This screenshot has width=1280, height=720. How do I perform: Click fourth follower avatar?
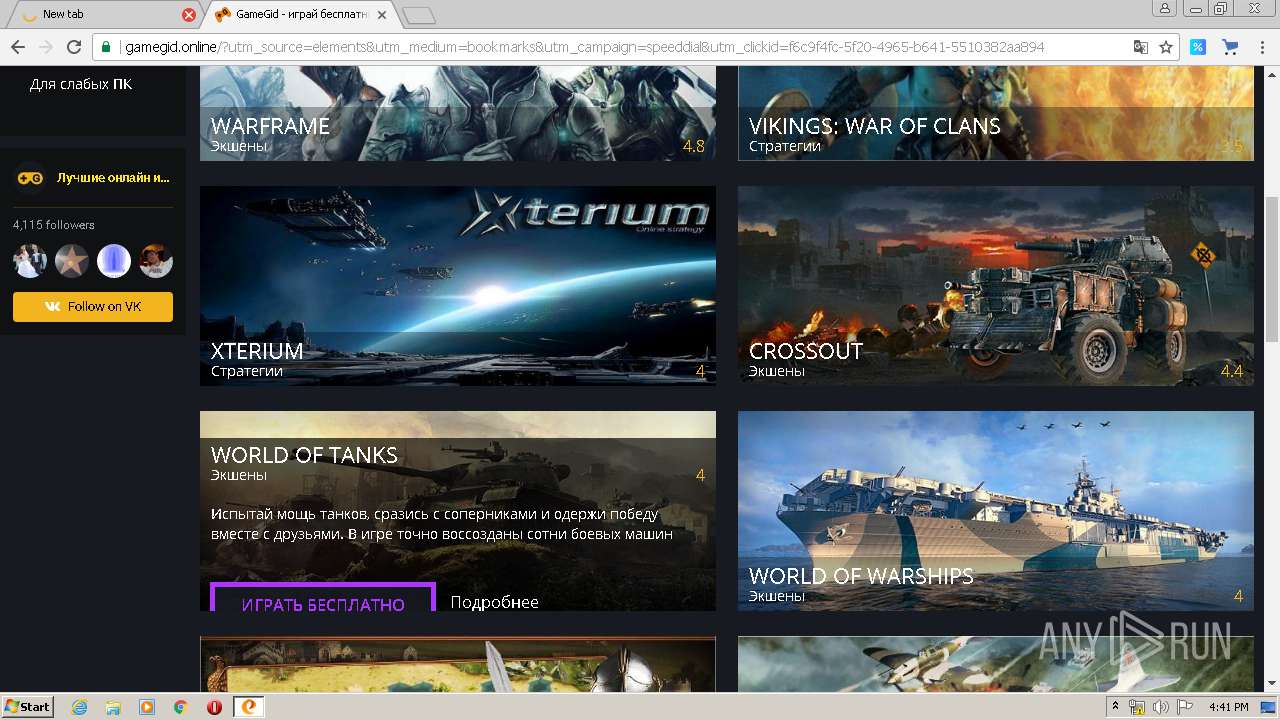click(x=156, y=261)
